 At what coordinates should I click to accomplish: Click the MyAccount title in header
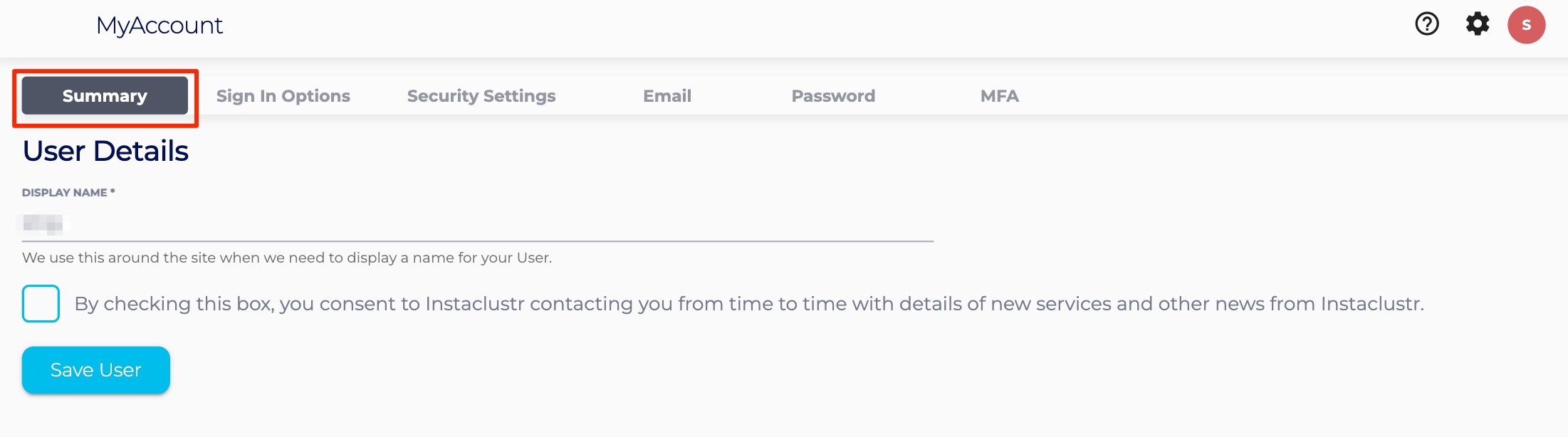pos(160,26)
